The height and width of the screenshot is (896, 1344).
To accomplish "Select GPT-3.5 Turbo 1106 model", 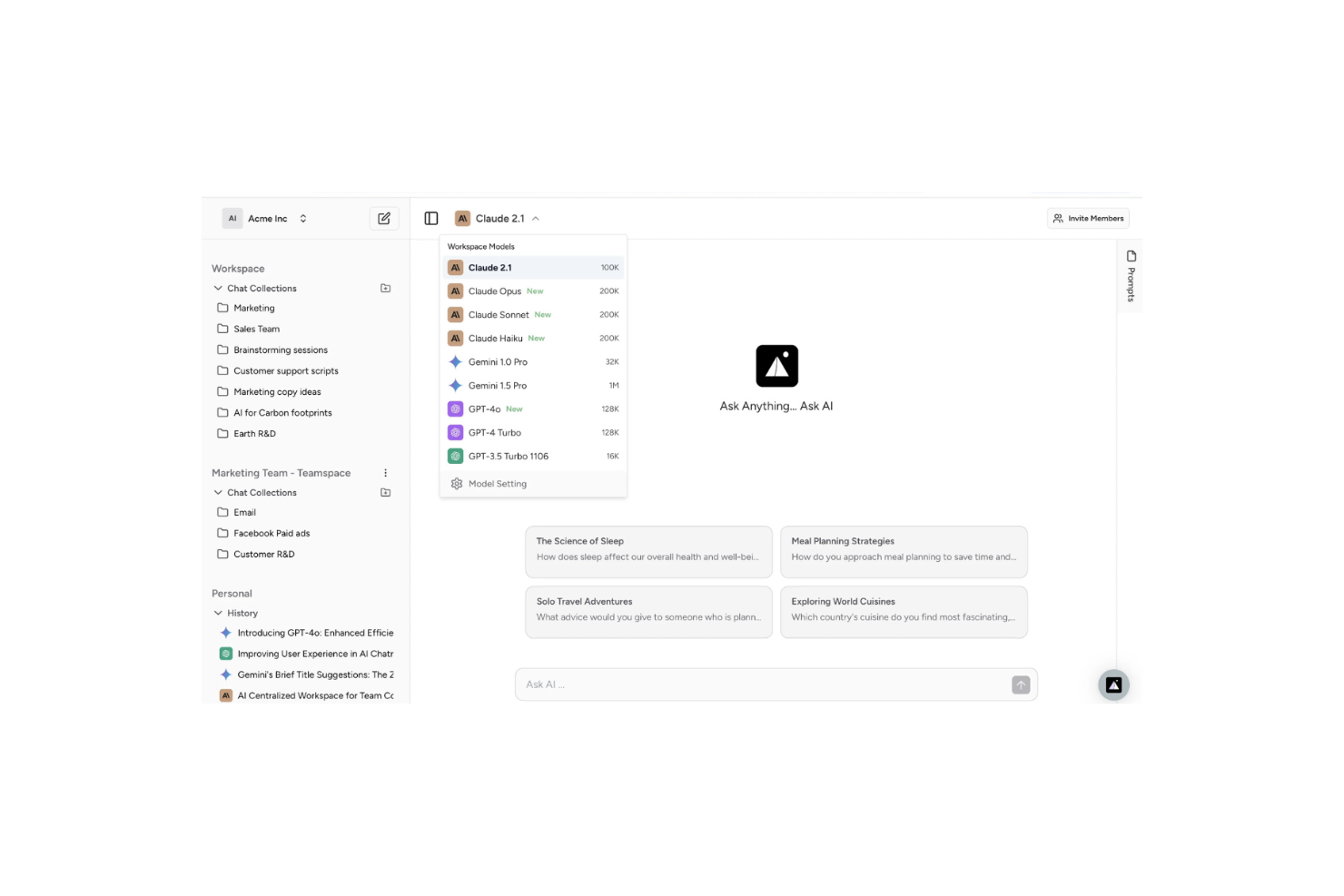I will pos(533,457).
